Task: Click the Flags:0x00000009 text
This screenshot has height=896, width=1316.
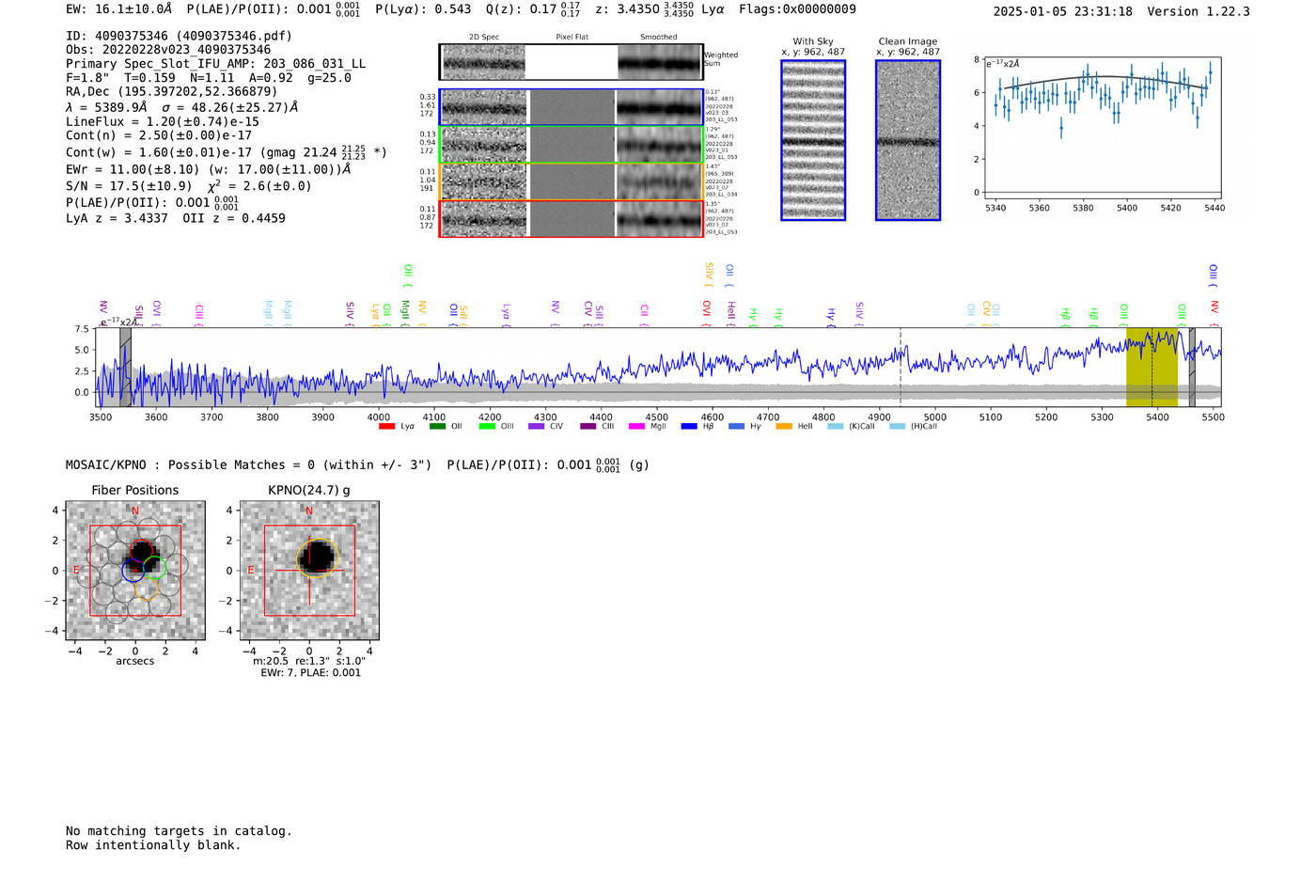Action: click(797, 8)
